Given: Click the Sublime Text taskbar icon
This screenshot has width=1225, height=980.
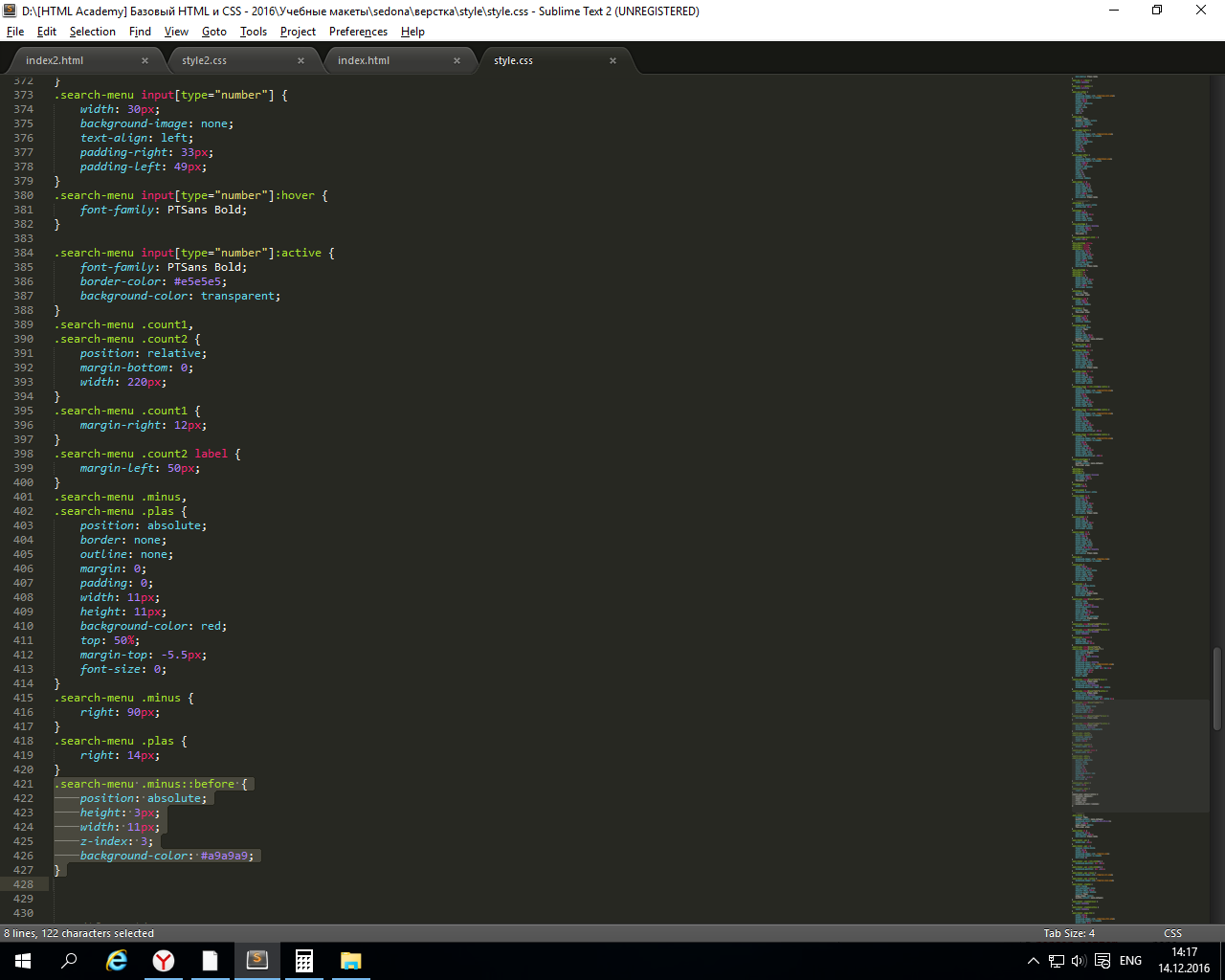Looking at the screenshot, I should pos(257,961).
